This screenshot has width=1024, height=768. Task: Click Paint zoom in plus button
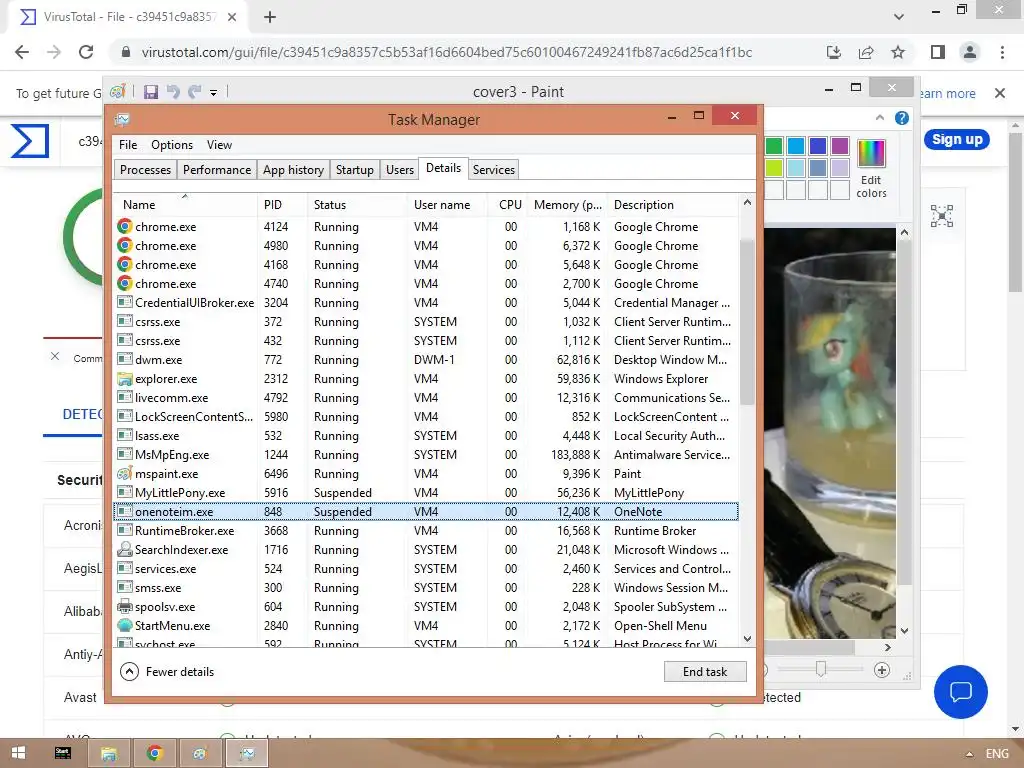pos(882,670)
